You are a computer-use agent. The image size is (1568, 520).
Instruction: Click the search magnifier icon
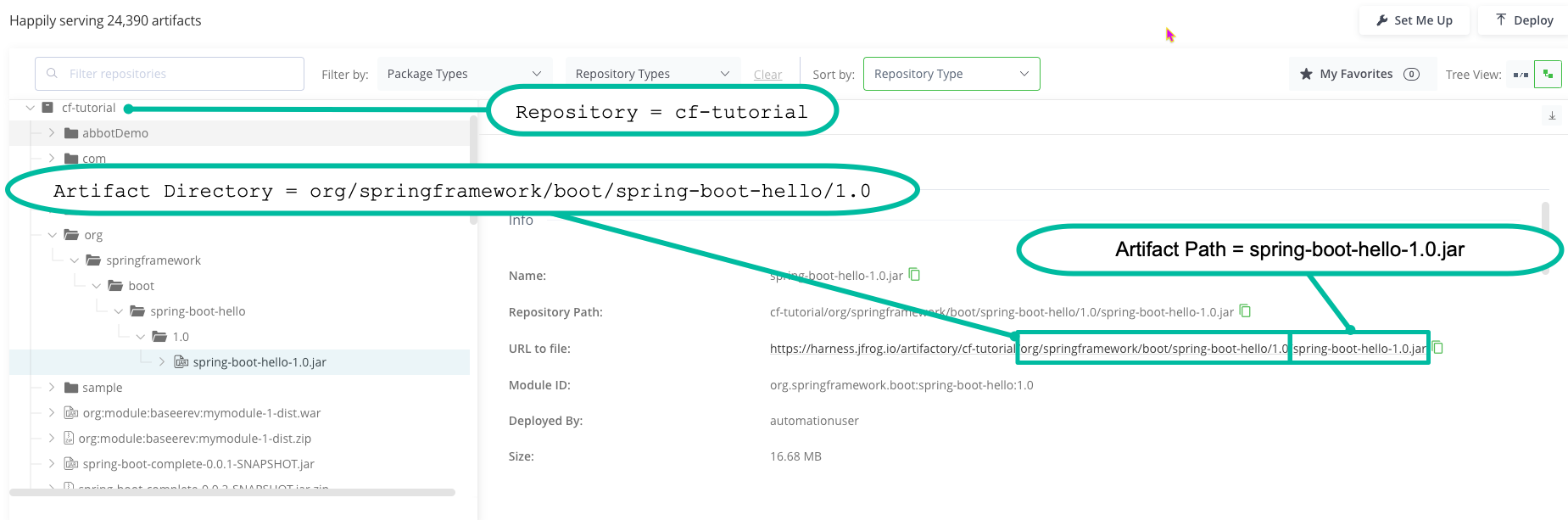coord(53,74)
